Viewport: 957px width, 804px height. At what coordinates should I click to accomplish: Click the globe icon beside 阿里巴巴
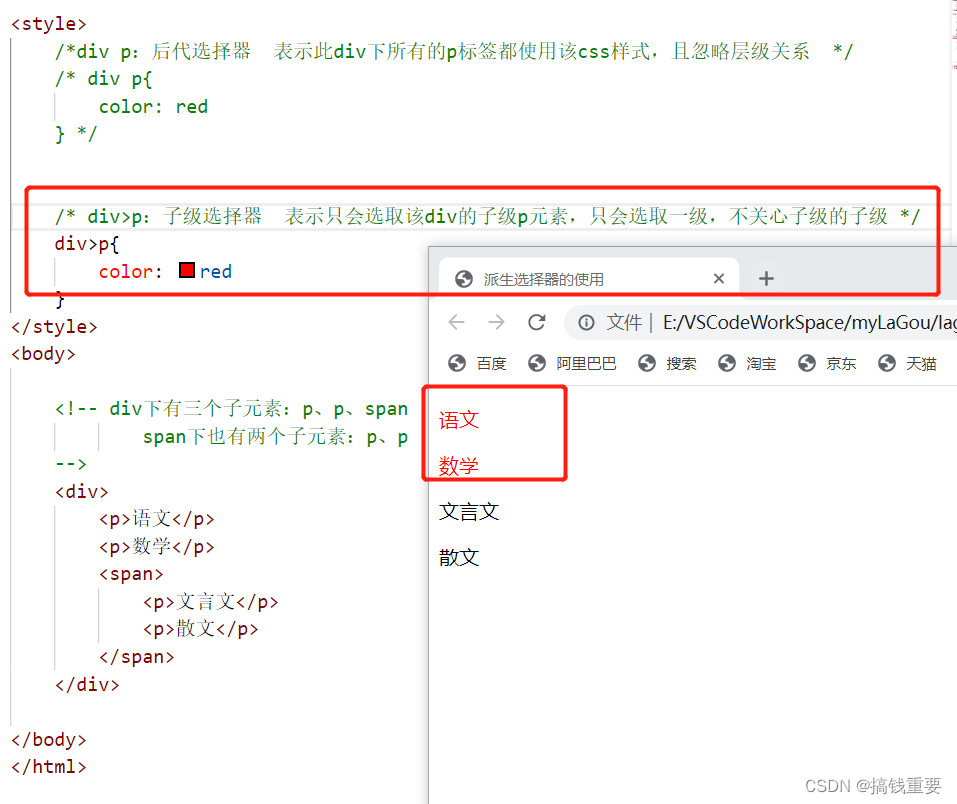537,363
